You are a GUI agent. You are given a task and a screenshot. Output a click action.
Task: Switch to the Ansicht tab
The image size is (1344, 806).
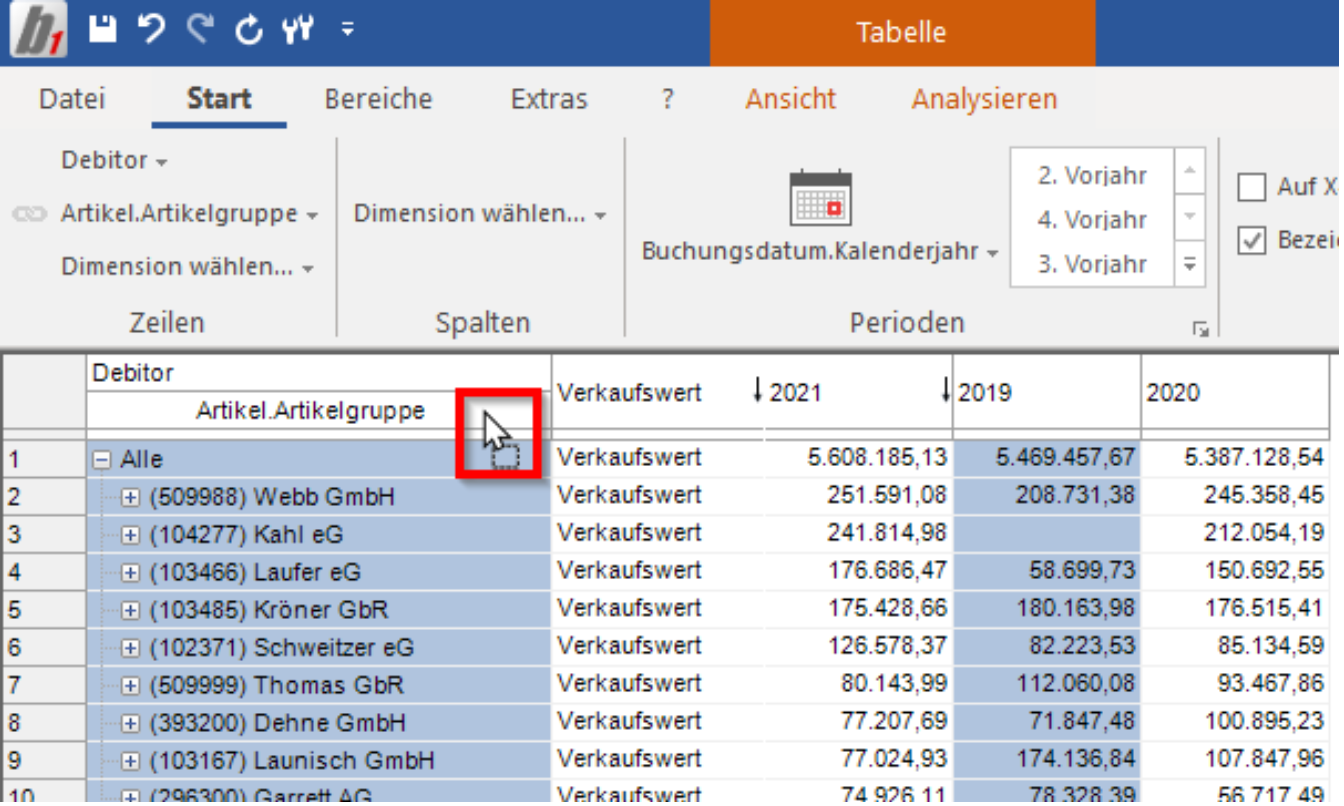[x=791, y=99]
